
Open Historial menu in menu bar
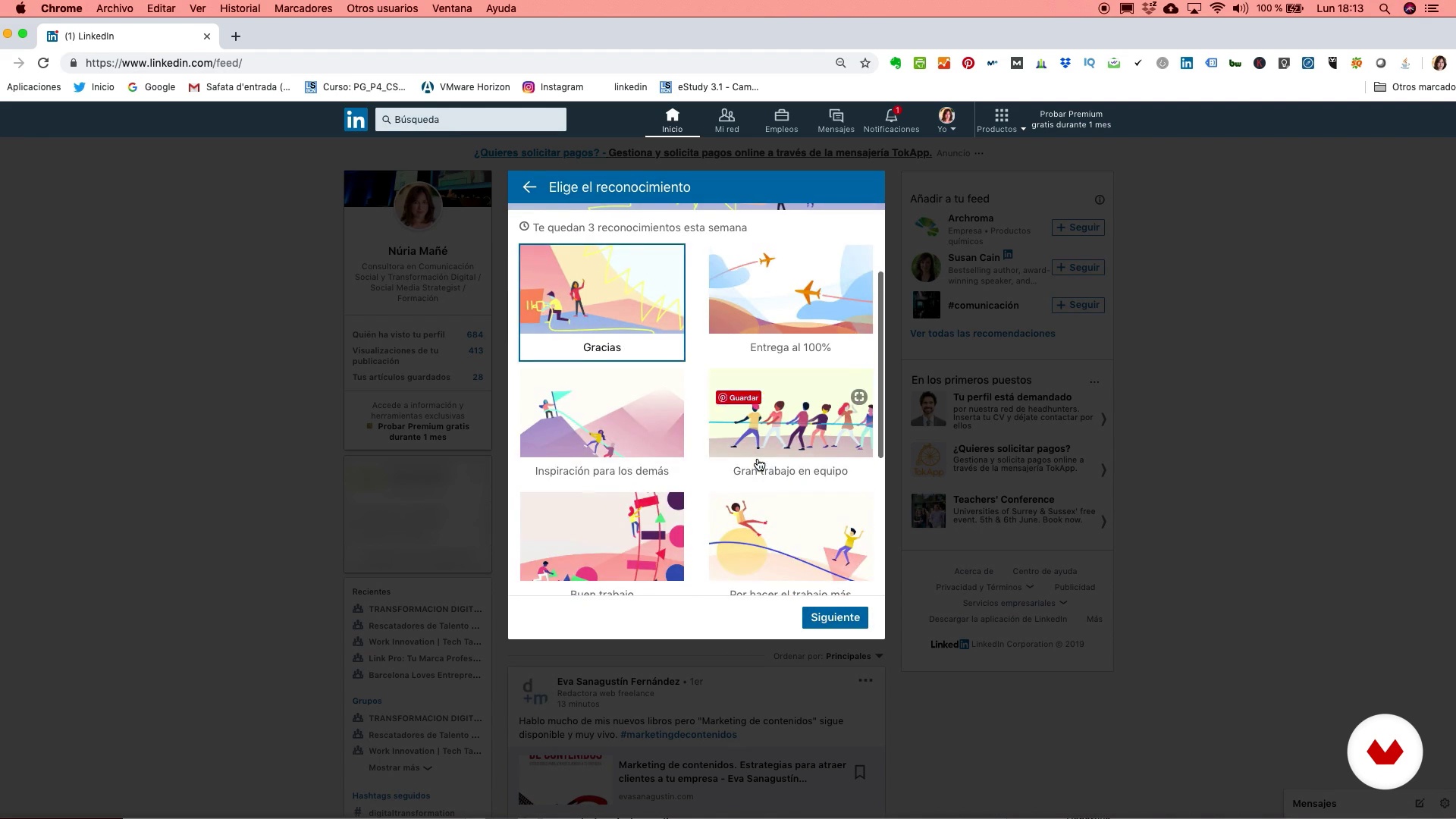click(240, 8)
